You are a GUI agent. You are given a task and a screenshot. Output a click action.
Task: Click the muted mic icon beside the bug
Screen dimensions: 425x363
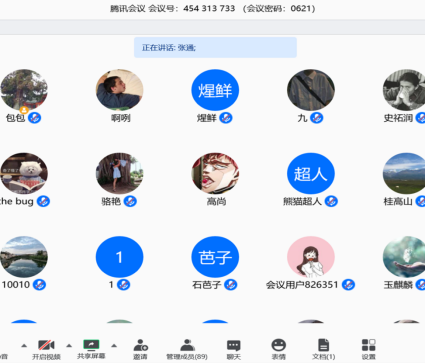tap(43, 201)
